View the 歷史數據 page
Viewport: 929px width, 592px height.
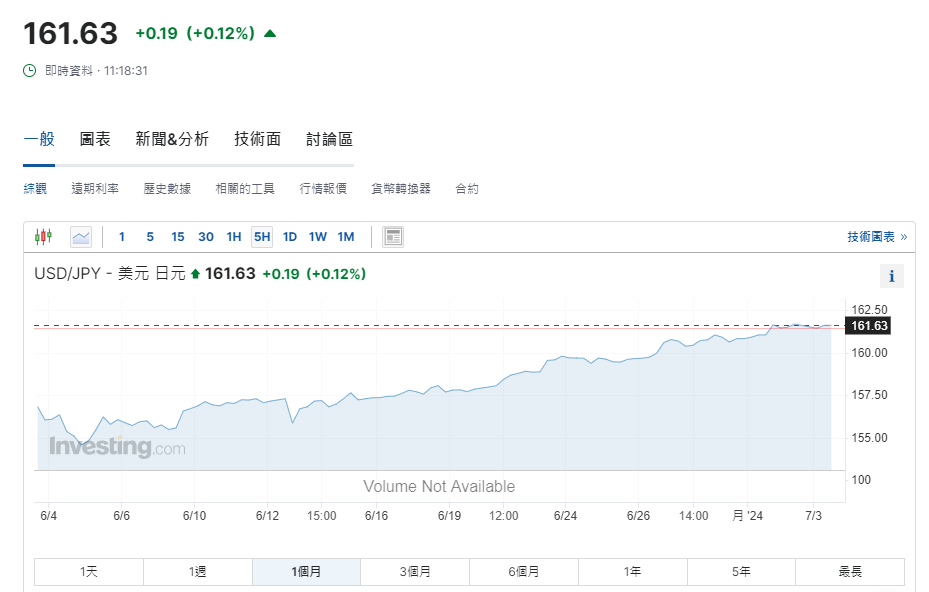[x=166, y=188]
